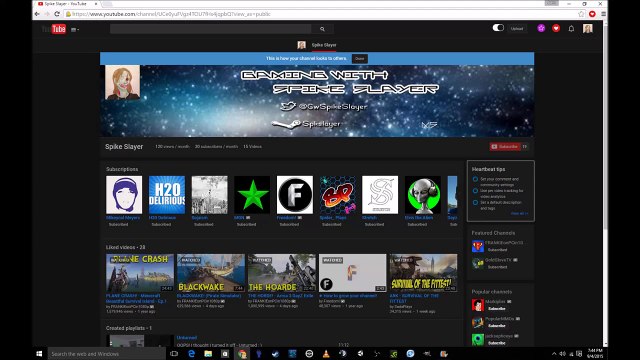Open the Liked videos section heading
Screen dimensions: 640x360
pyautogui.click(x=126, y=247)
